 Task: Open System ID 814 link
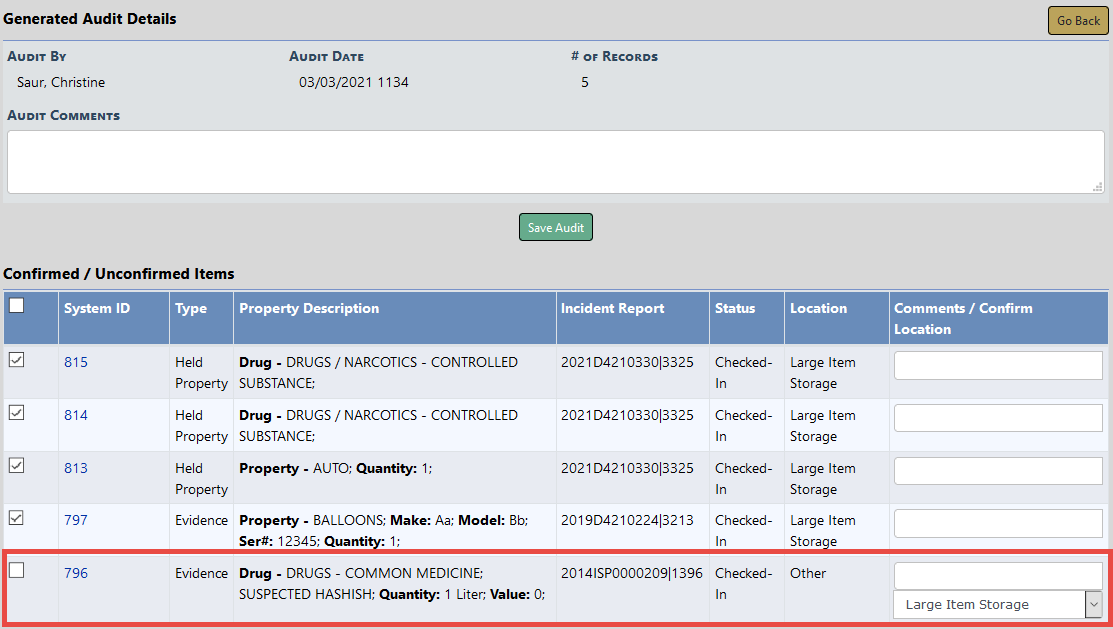click(x=76, y=415)
